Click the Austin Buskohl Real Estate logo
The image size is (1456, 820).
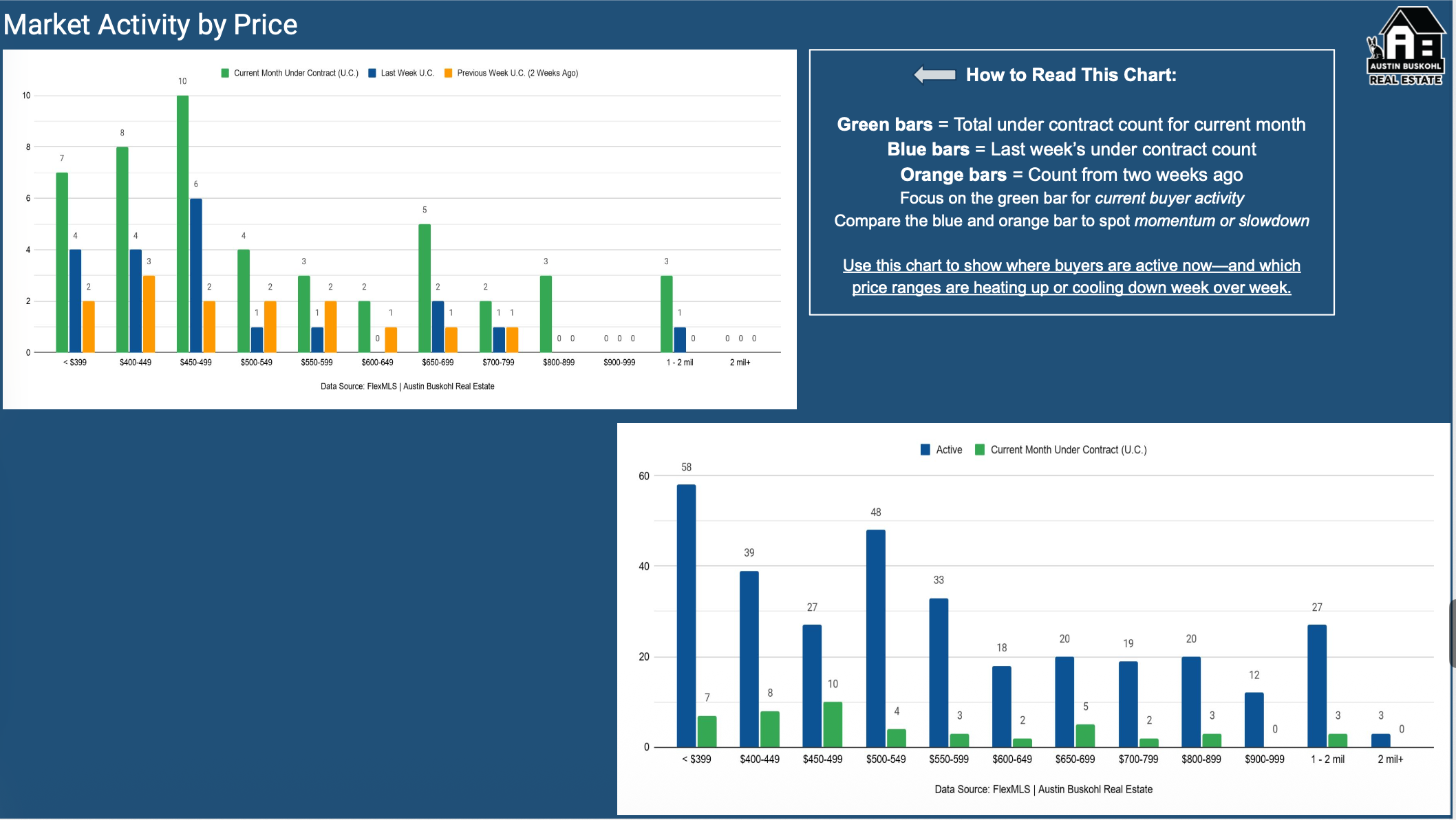pyautogui.click(x=1405, y=46)
